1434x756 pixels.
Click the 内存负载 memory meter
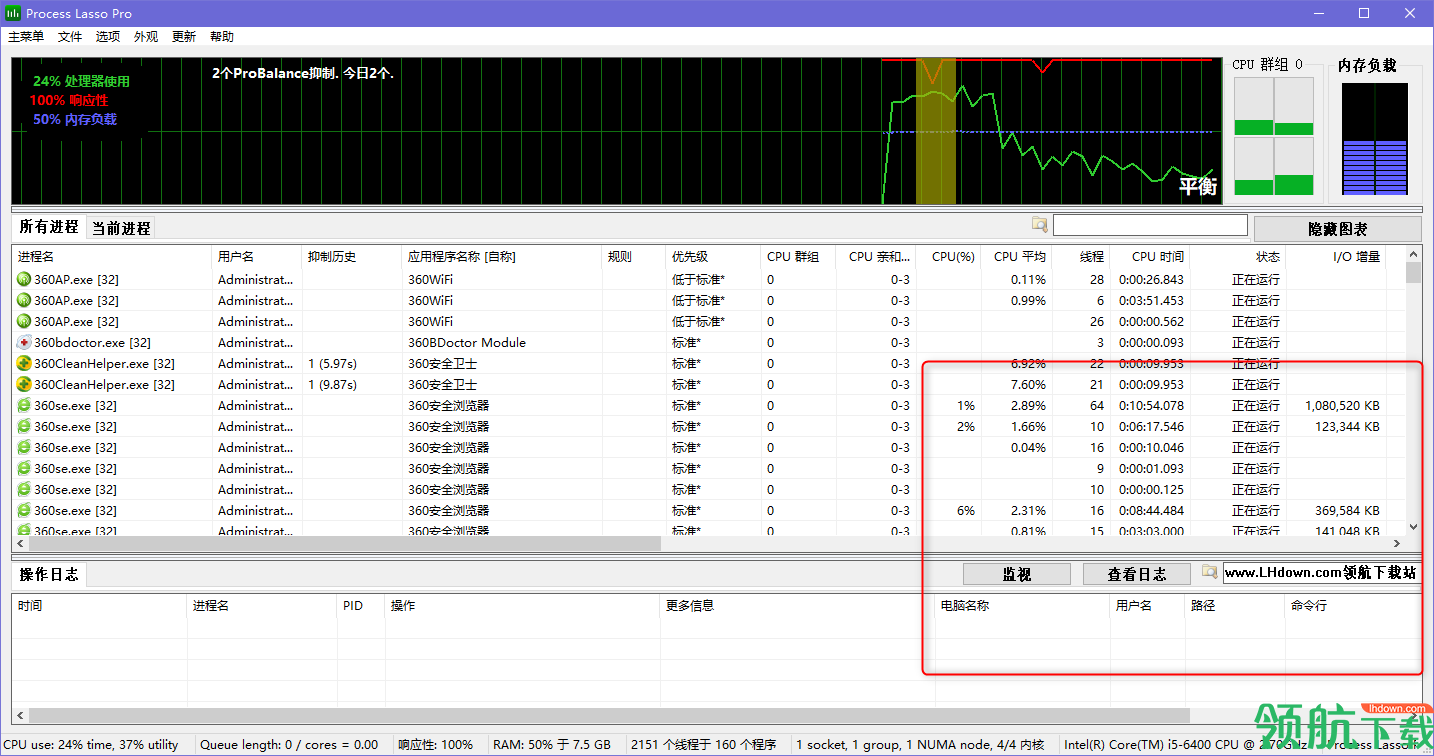tap(1374, 138)
